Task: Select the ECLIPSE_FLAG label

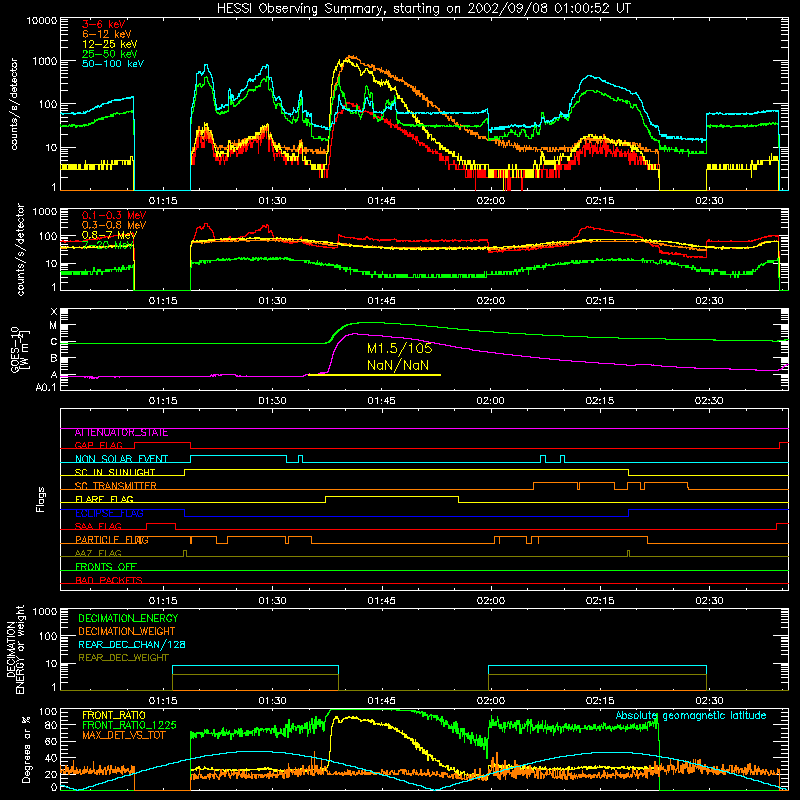Action: [109, 513]
